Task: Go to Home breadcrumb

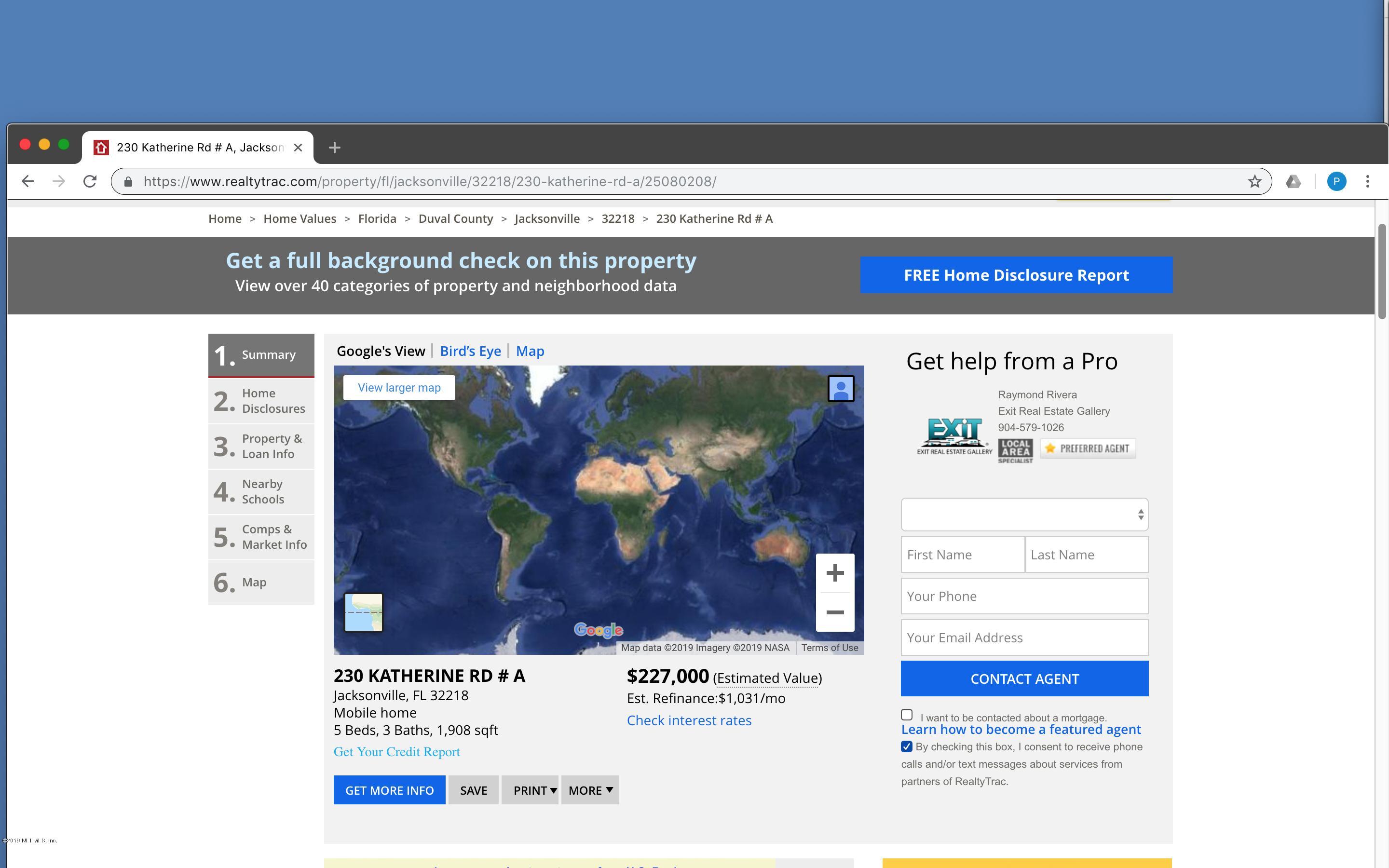Action: pos(225,219)
